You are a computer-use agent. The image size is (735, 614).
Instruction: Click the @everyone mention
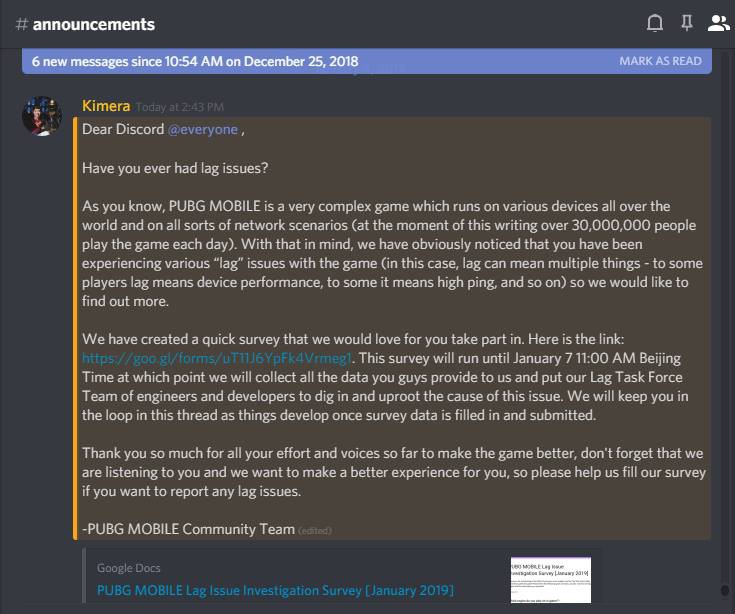coord(203,129)
